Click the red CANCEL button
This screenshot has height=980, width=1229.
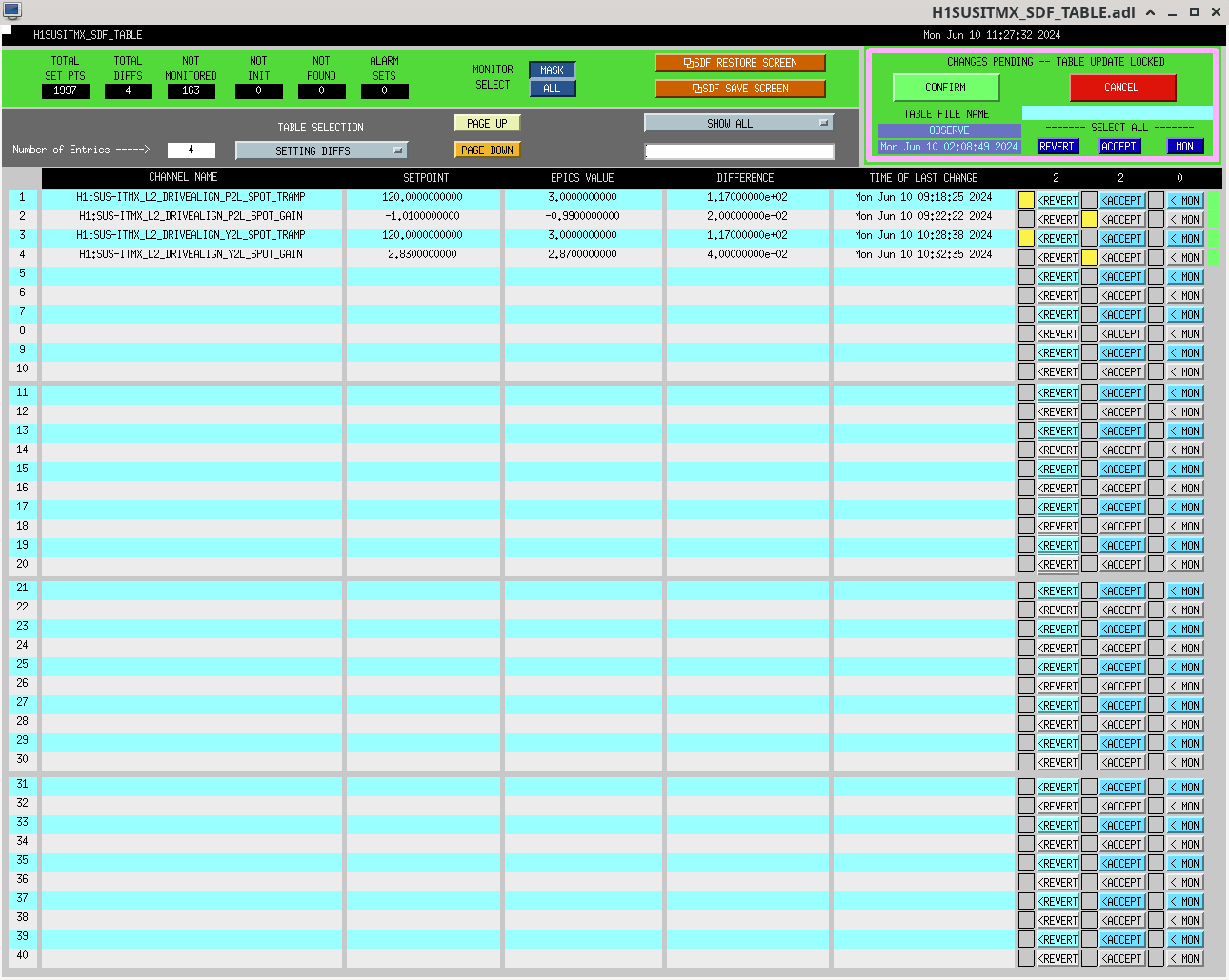[x=1121, y=88]
